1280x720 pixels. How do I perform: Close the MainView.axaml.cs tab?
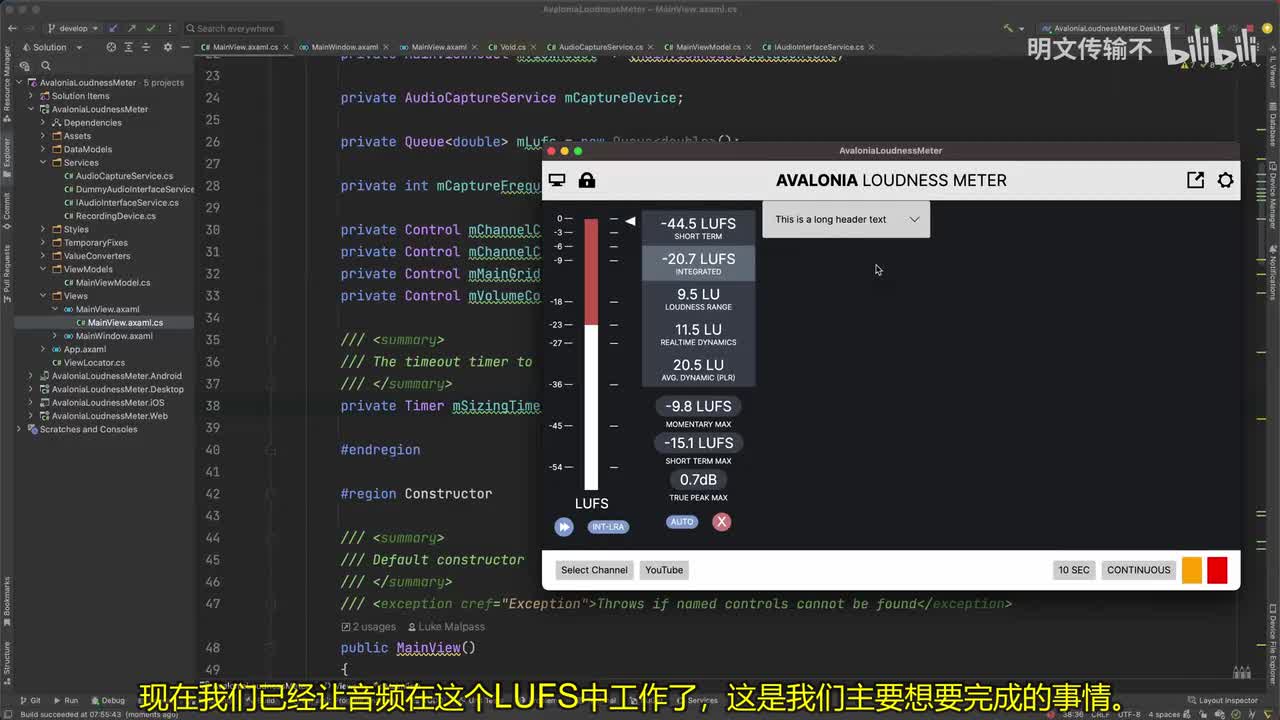287,47
